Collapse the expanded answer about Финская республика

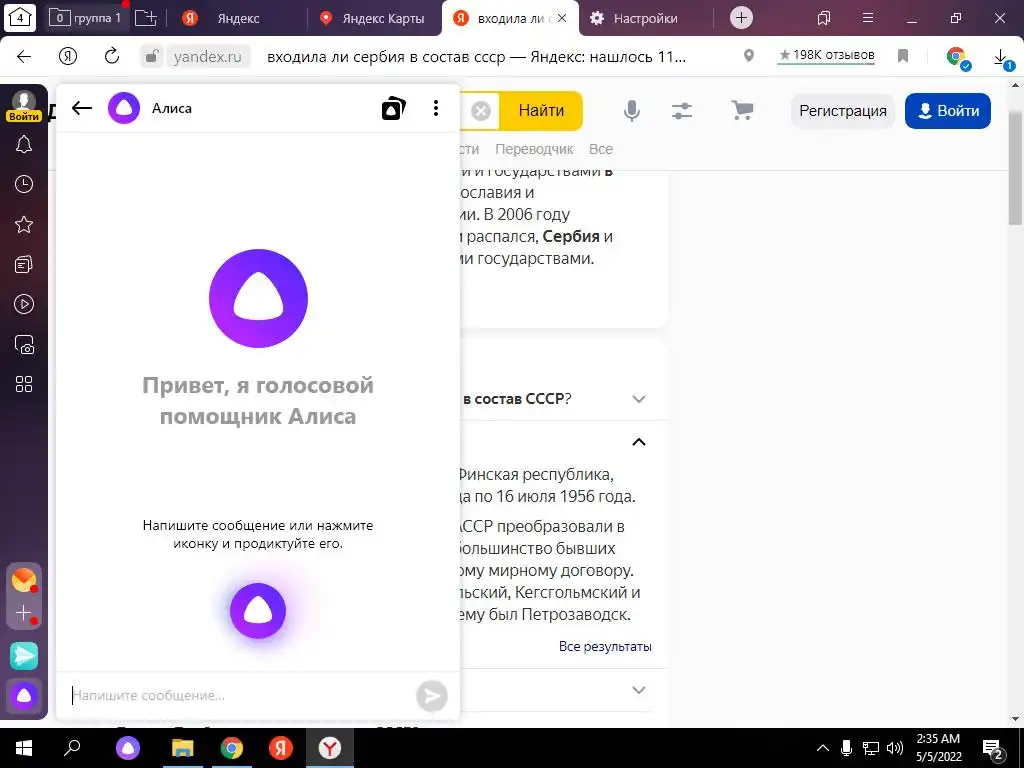pyautogui.click(x=639, y=442)
